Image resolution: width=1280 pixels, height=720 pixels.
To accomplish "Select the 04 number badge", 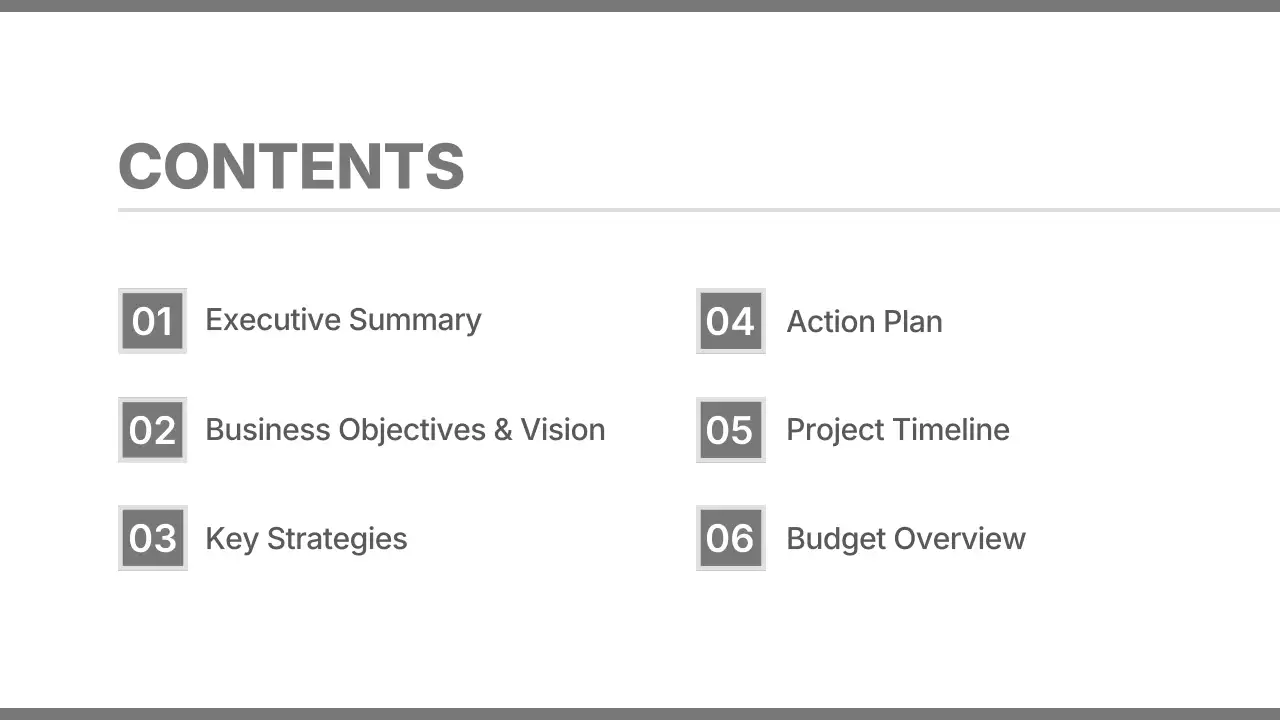I will click(x=730, y=321).
